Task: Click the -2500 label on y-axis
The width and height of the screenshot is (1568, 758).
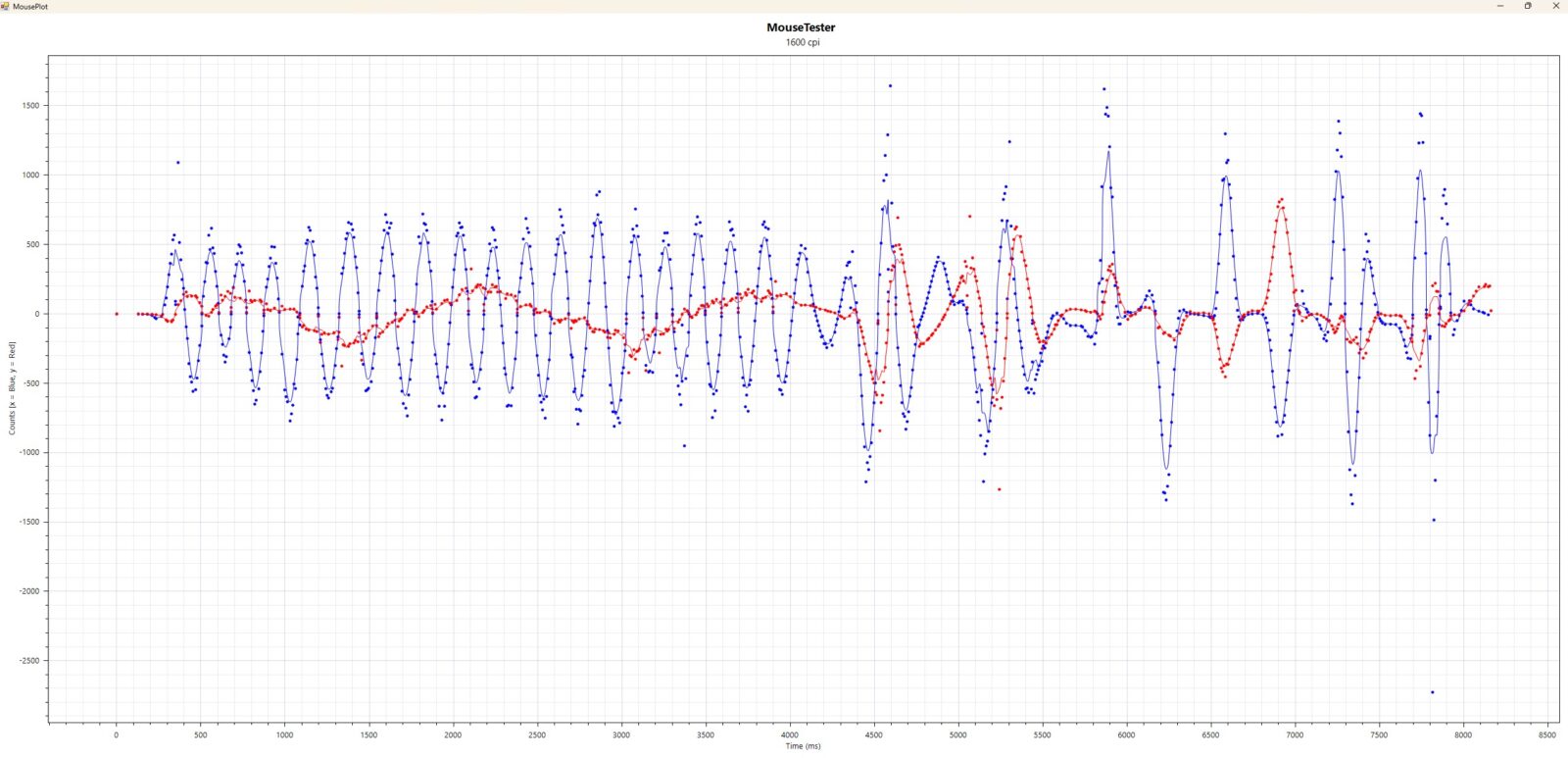Action: tap(30, 661)
